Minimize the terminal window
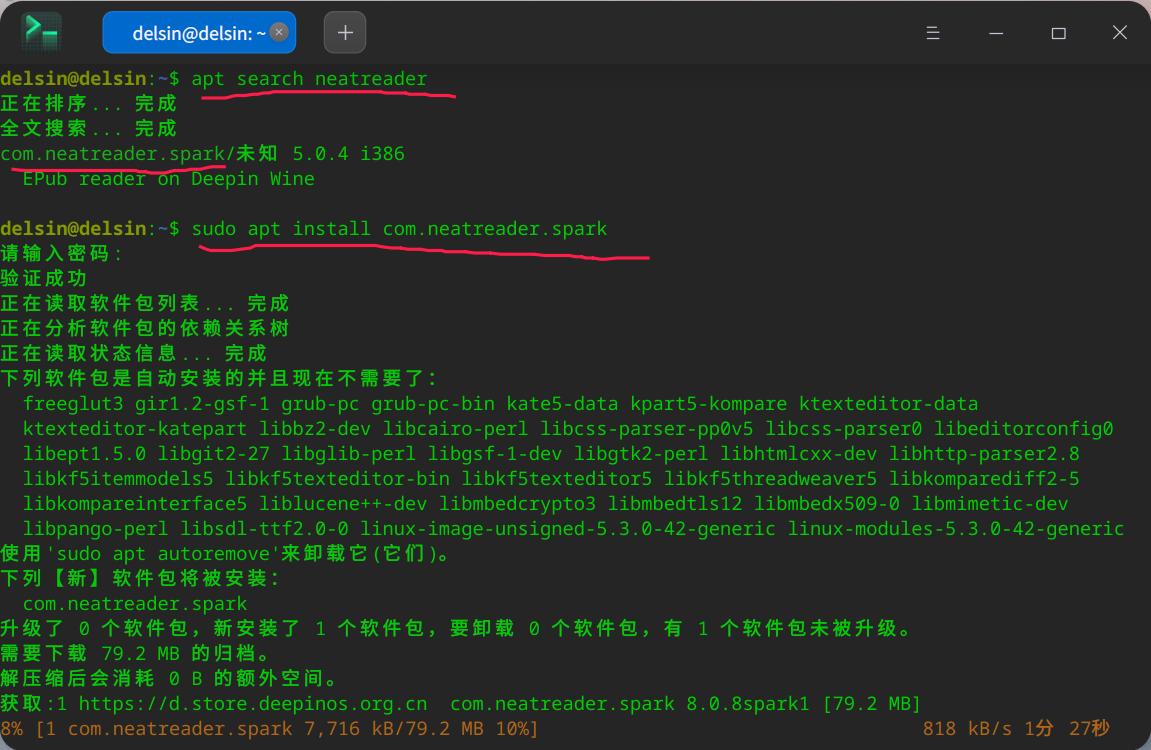 point(996,32)
